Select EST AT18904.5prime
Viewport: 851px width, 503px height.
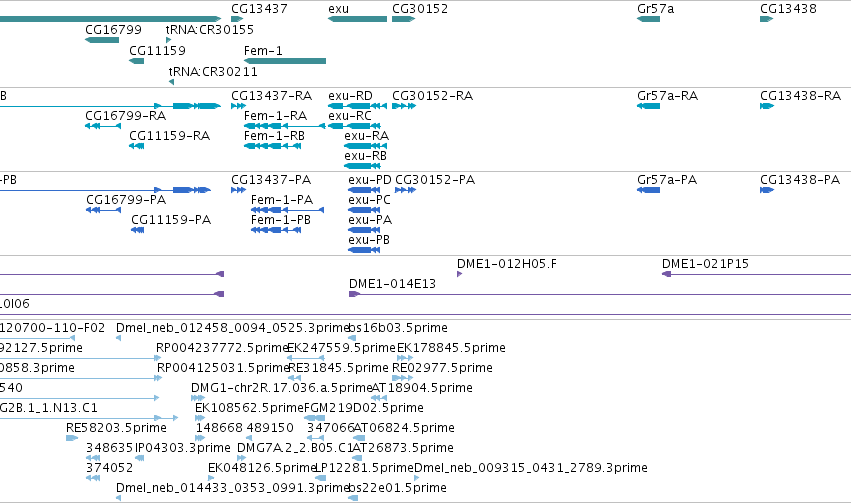pyautogui.click(x=422, y=389)
